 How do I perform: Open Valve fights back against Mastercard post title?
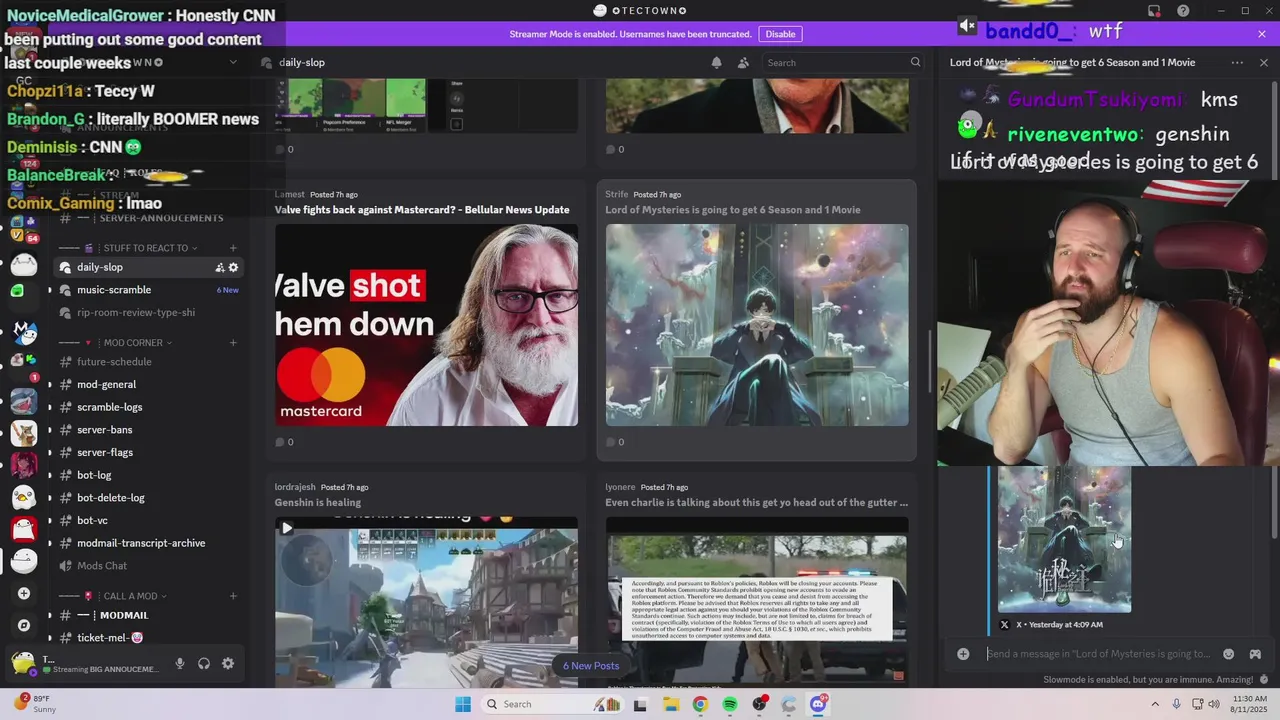point(422,210)
